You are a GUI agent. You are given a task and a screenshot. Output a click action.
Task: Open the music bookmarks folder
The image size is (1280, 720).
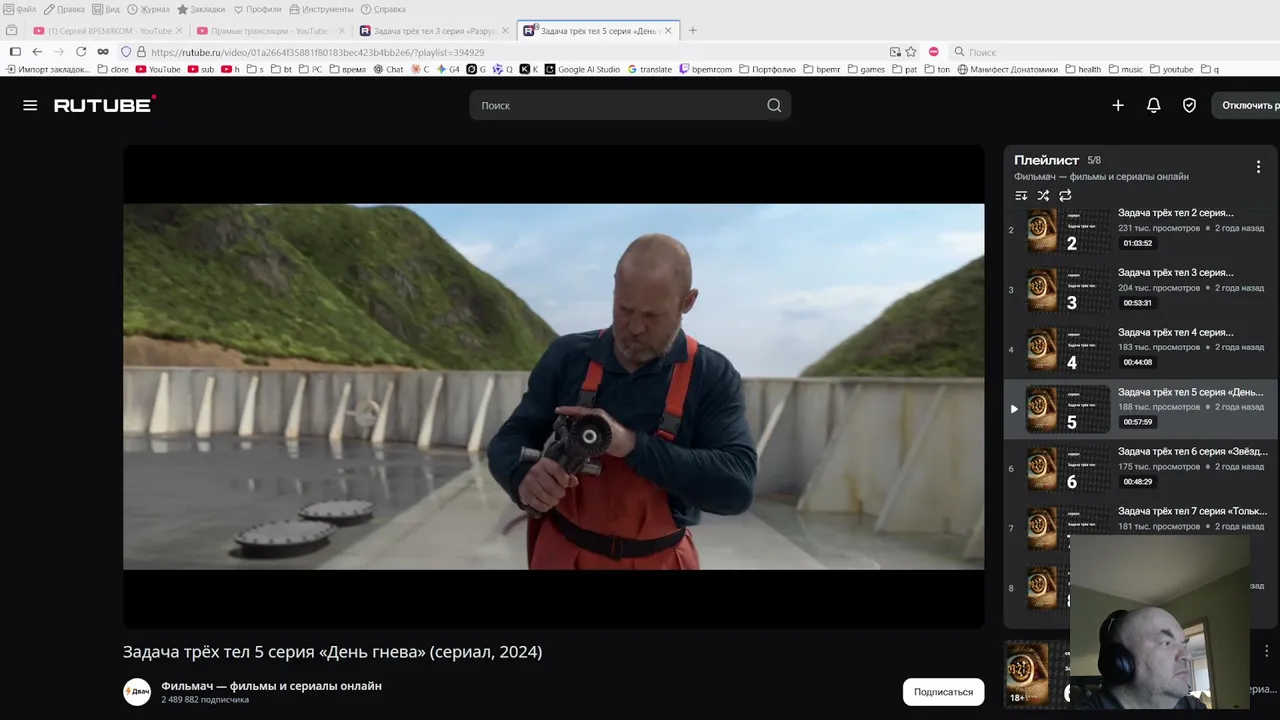[1125, 70]
